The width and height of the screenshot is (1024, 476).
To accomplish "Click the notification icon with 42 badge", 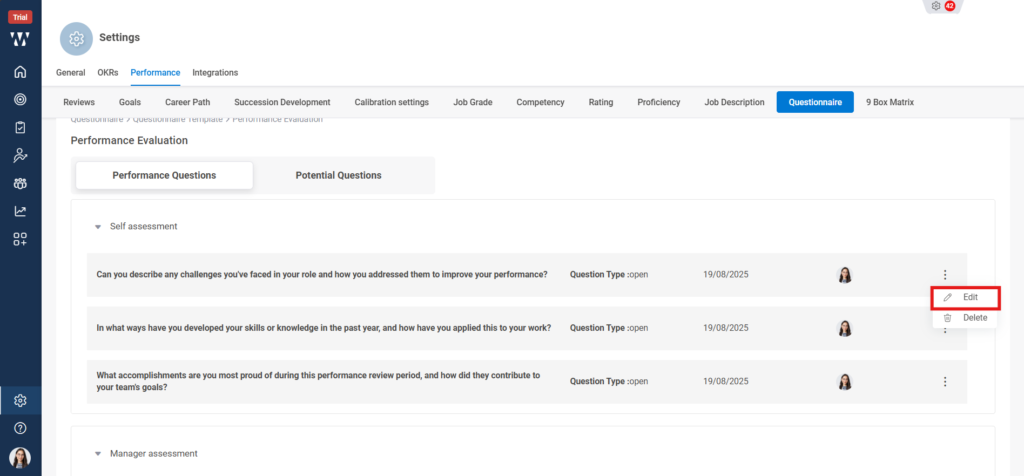I will click(942, 6).
